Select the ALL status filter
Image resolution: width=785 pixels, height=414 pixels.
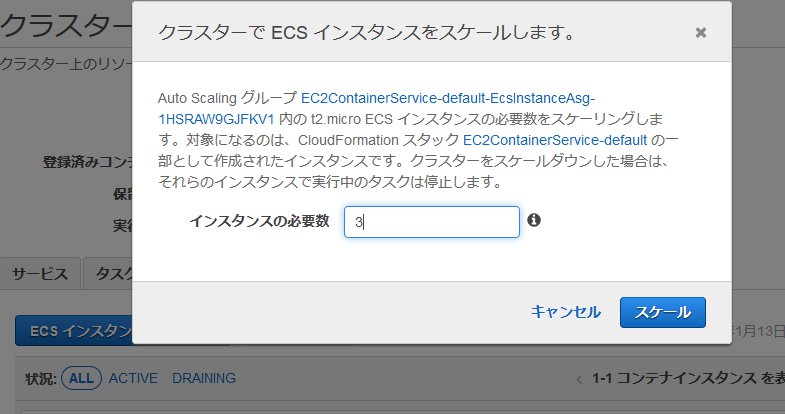tap(82, 378)
